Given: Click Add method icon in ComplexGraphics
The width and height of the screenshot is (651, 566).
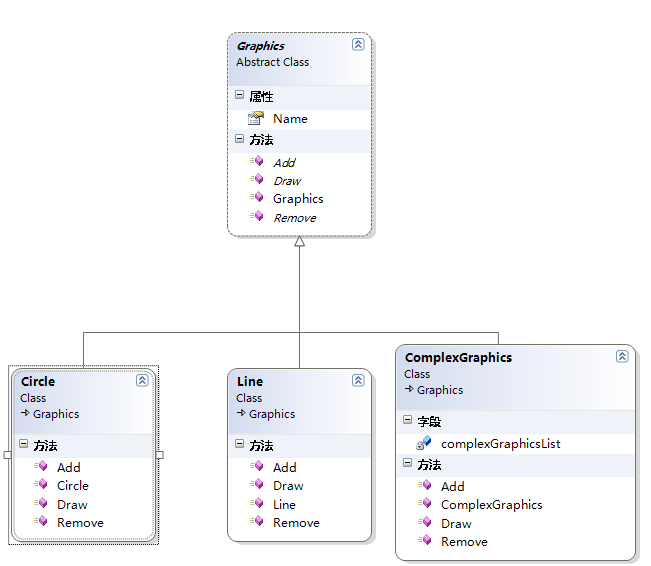Looking at the screenshot, I should [x=424, y=485].
